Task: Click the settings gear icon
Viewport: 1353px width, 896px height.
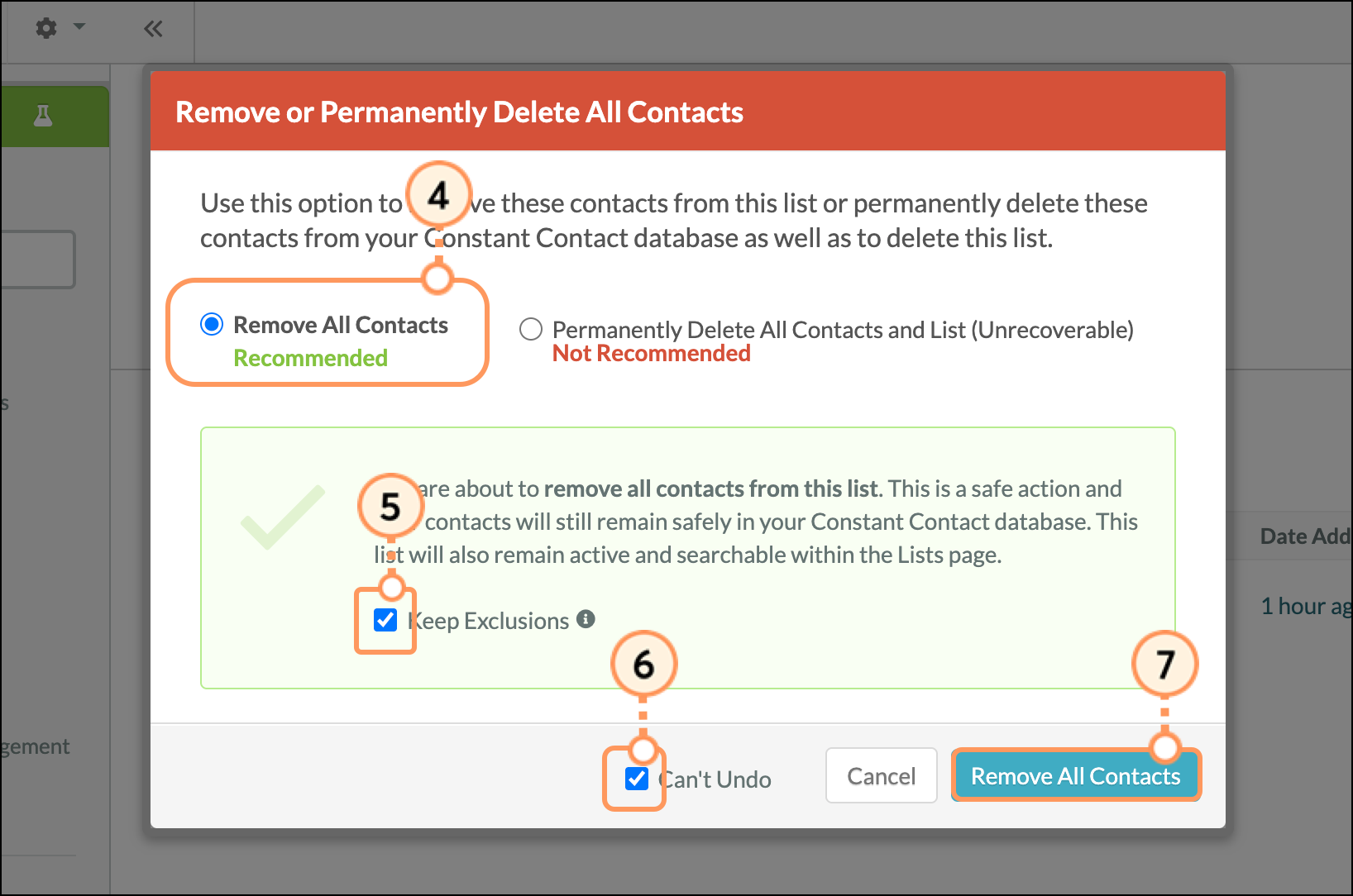Action: click(x=46, y=28)
